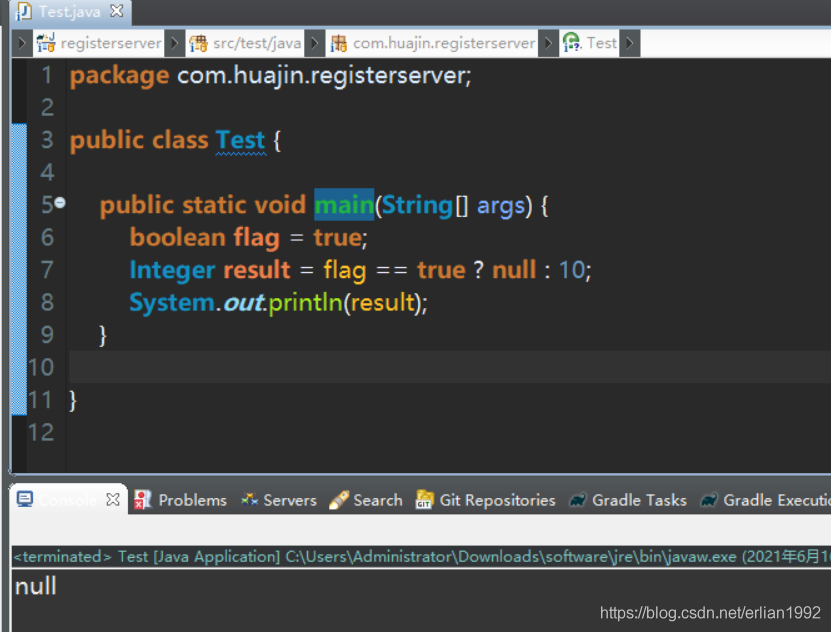Viewport: 831px width, 632px height.
Task: Click the Console monitor icon
Action: click(x=25, y=499)
